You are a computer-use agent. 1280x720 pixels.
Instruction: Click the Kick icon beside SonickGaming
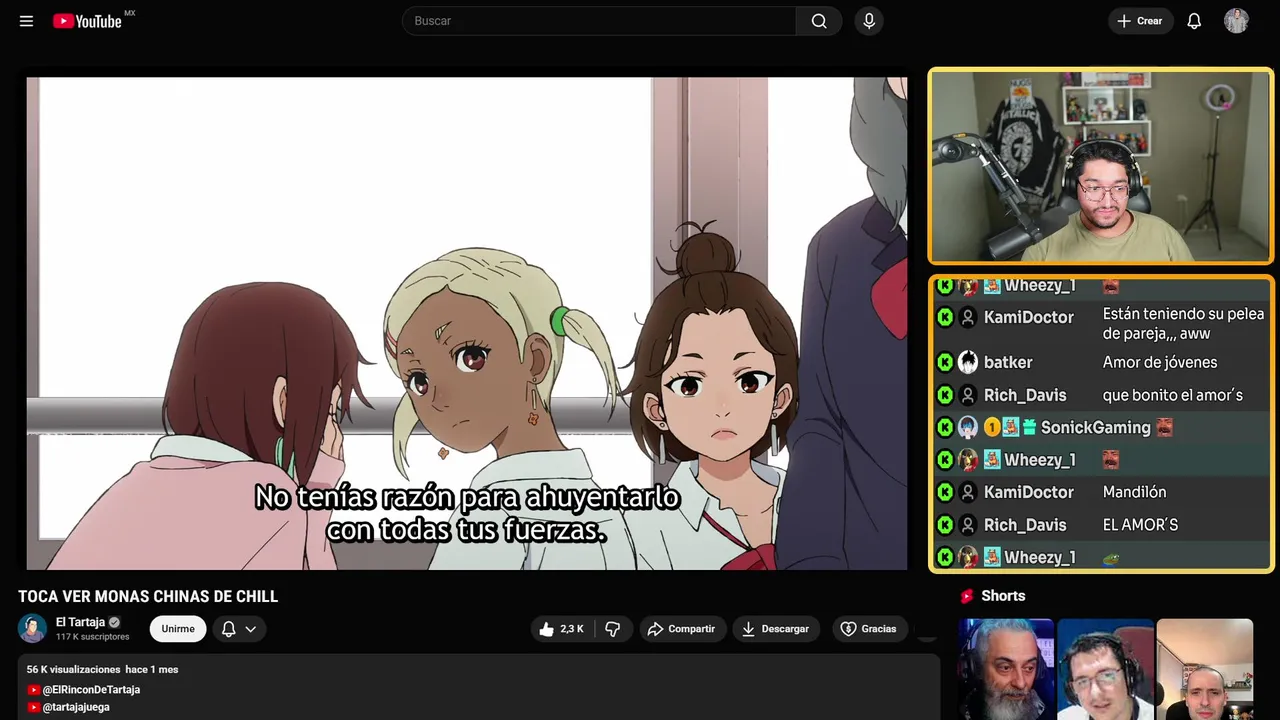click(x=945, y=428)
